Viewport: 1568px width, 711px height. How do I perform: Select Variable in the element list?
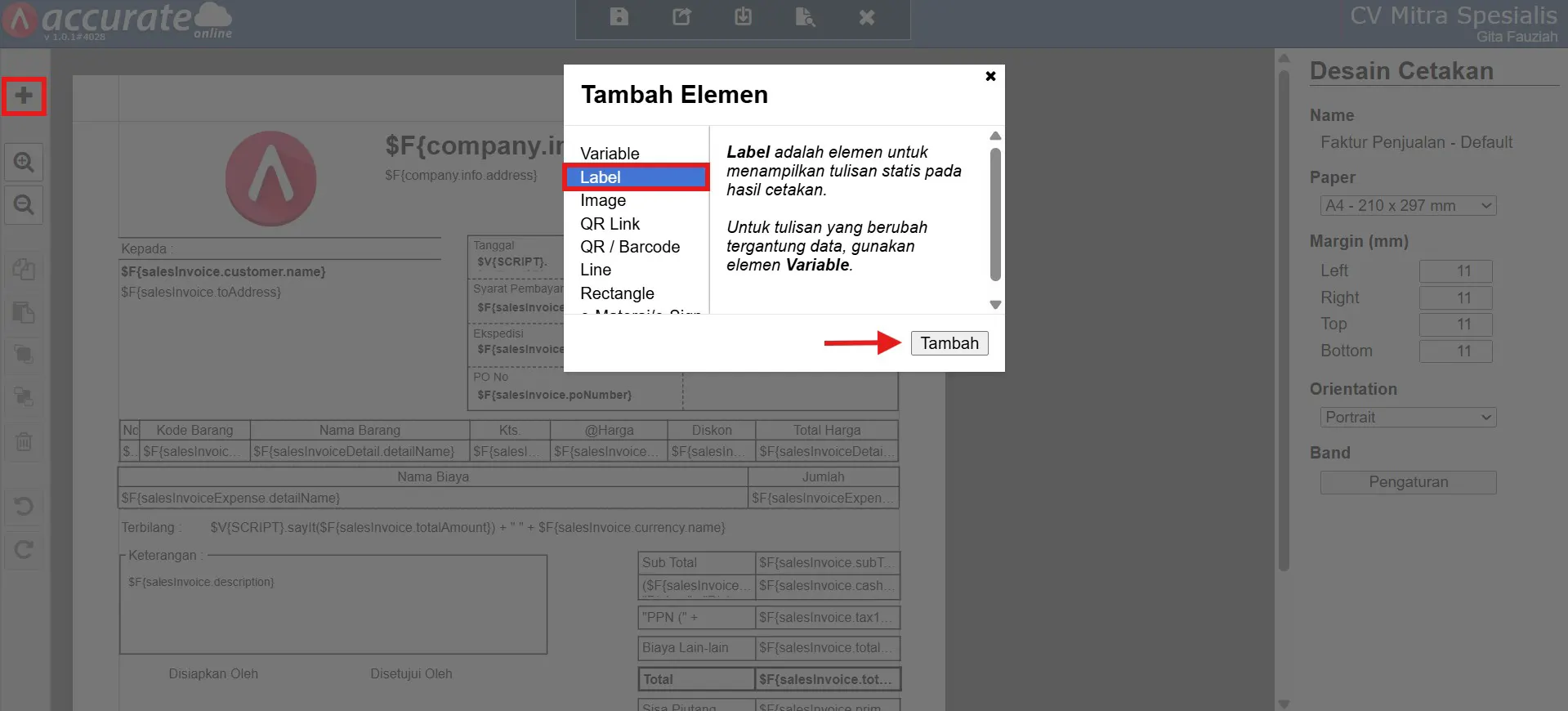(610, 154)
